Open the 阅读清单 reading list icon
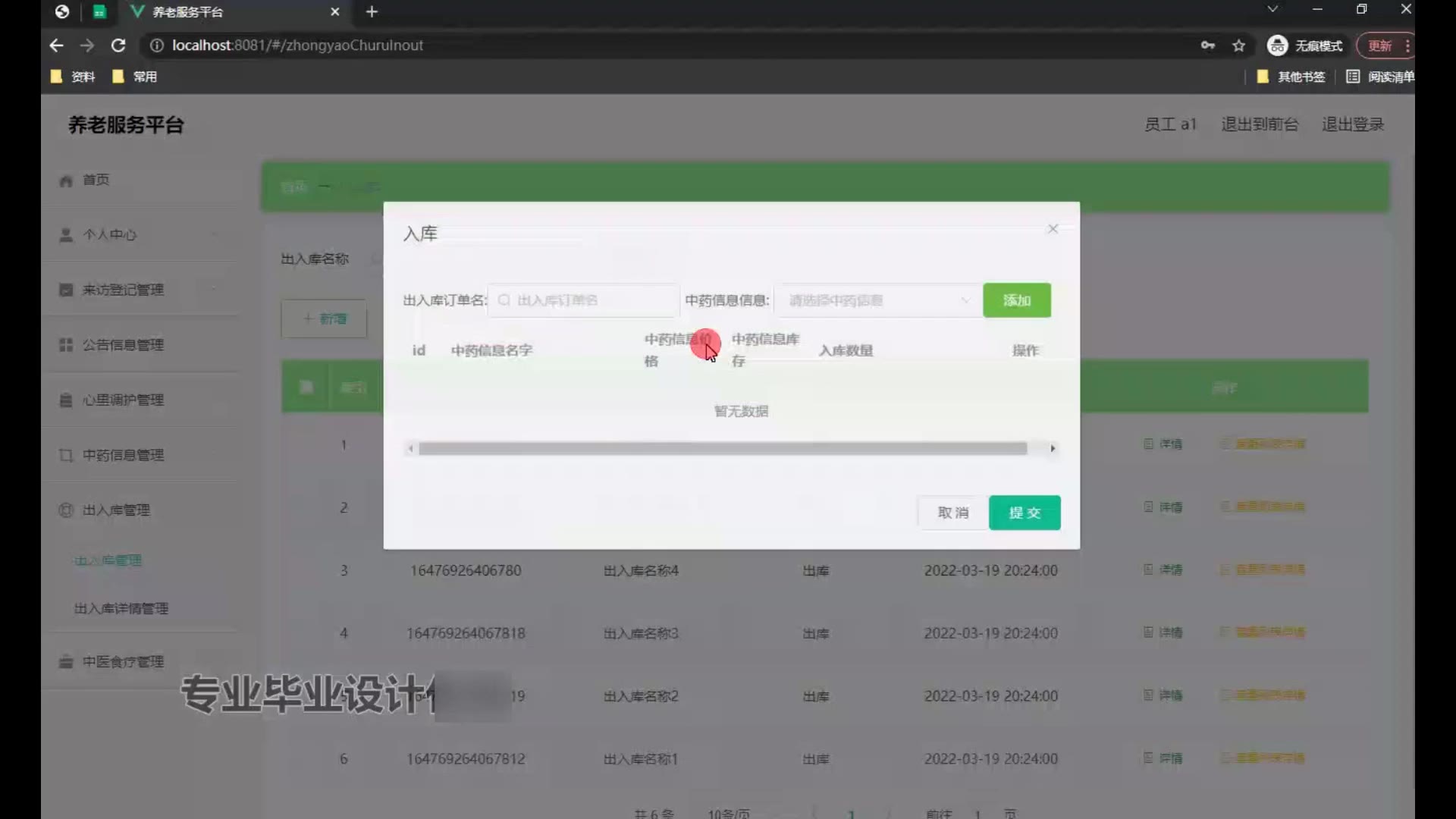This screenshot has height=819, width=1456. point(1352,77)
